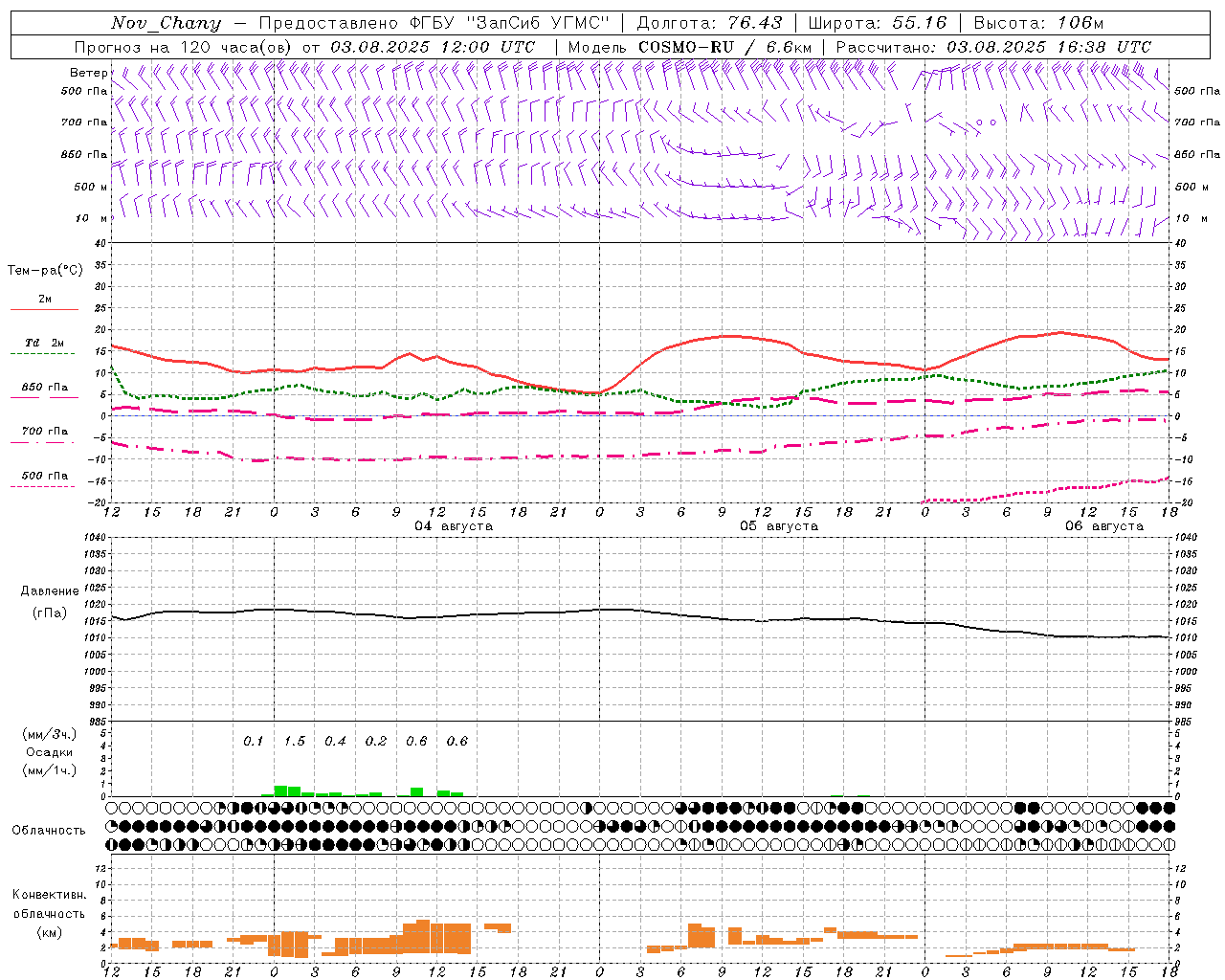The width and height of the screenshot is (1225, 980).
Task: Click the 'Высота: 106м' header value
Action: [x=1038, y=23]
